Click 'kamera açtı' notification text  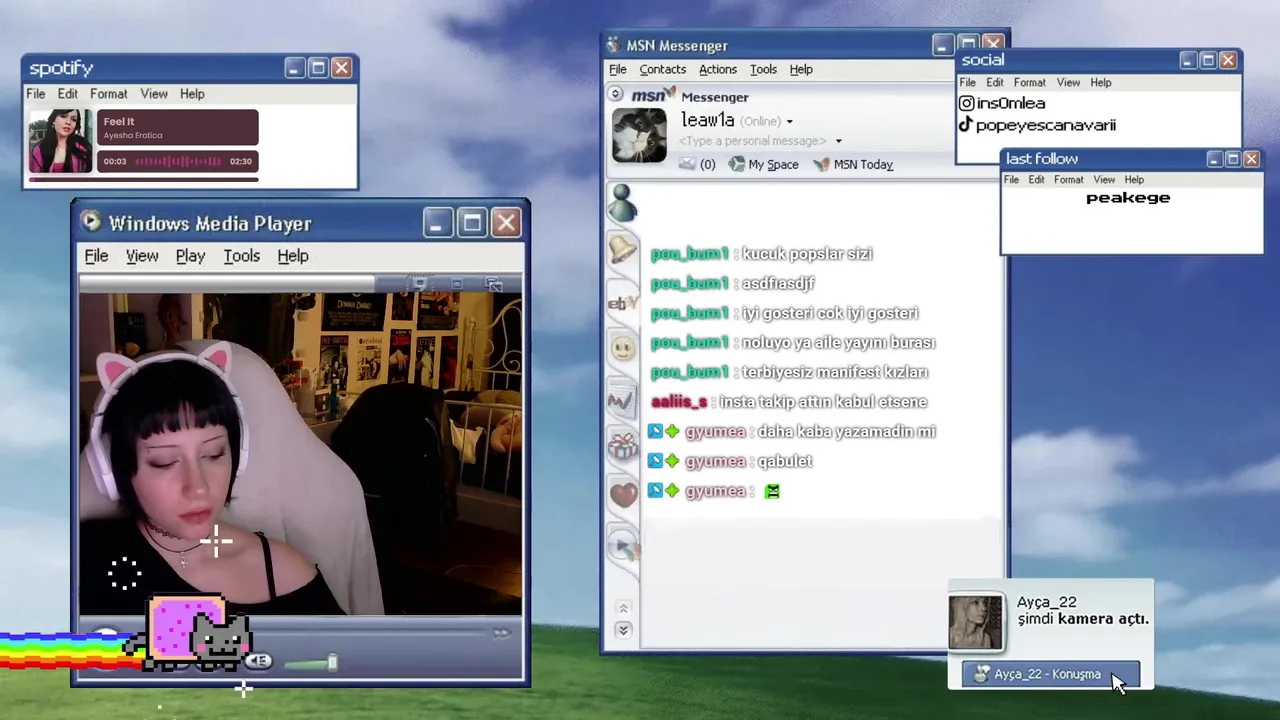(x=1103, y=619)
